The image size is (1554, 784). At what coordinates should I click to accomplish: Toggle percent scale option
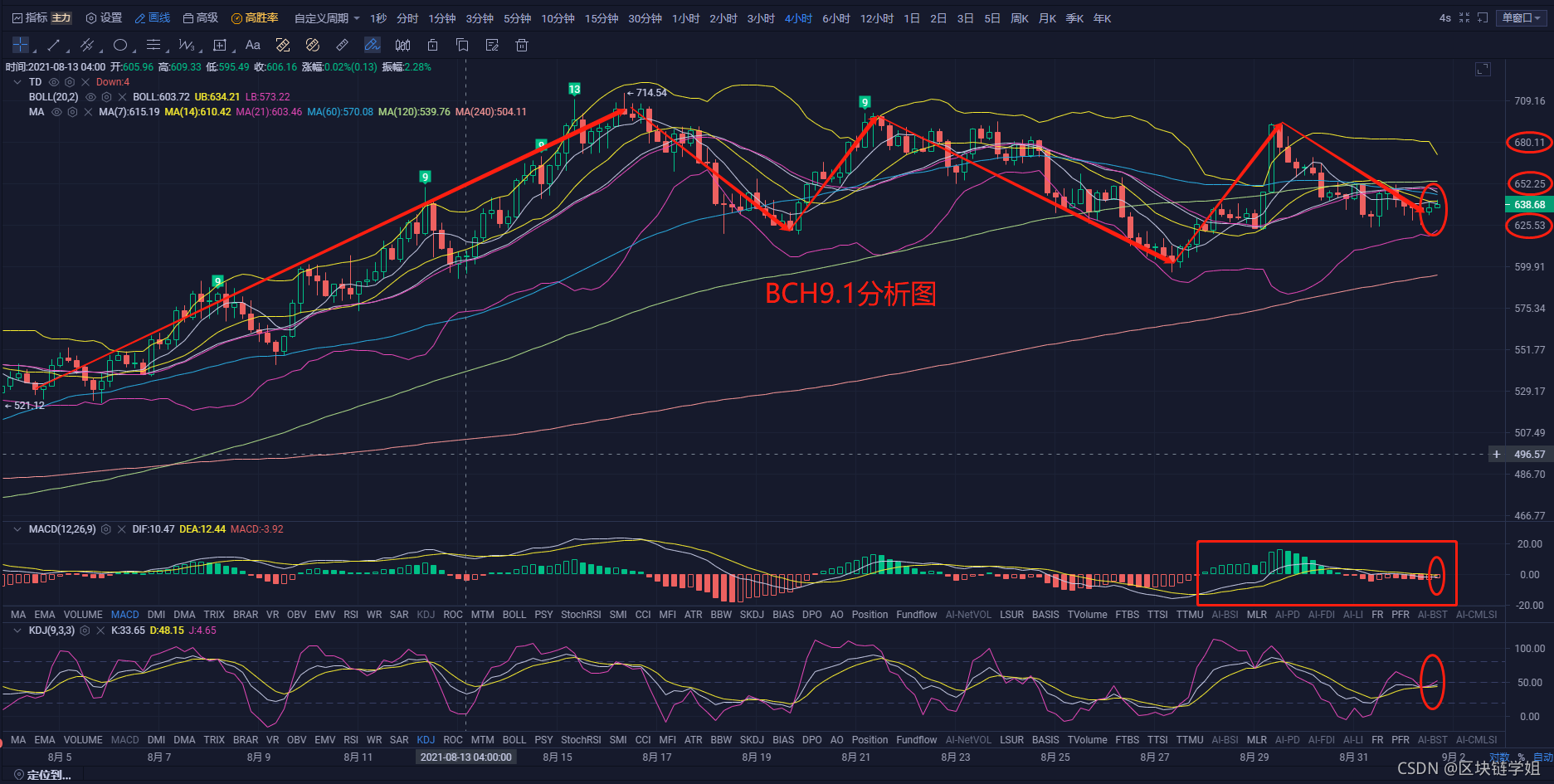click(x=1522, y=757)
